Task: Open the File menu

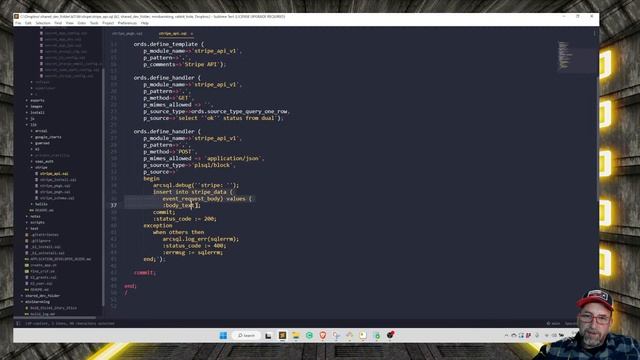Action: click(x=18, y=23)
